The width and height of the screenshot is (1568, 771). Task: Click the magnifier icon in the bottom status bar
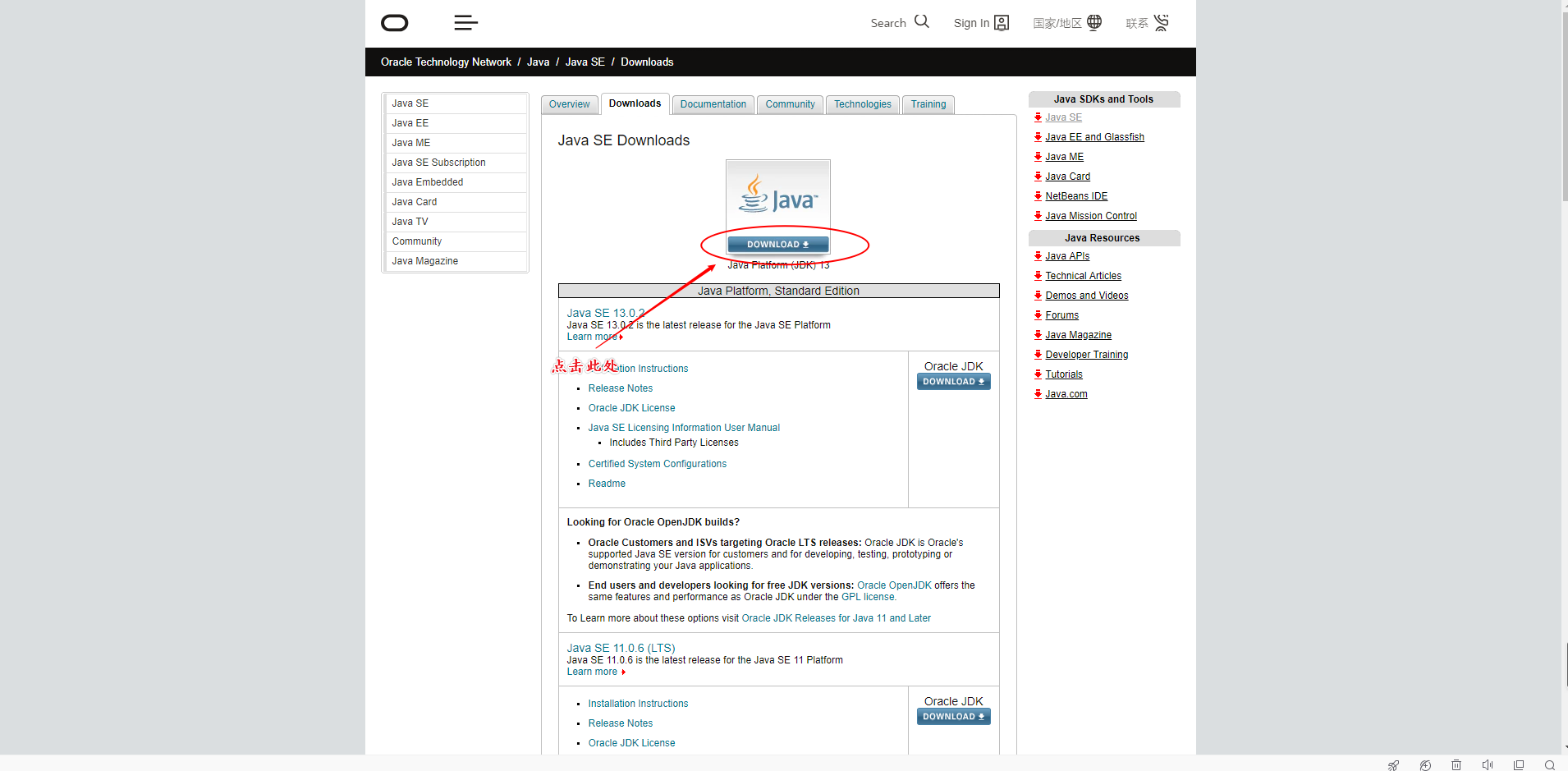coord(1550,765)
